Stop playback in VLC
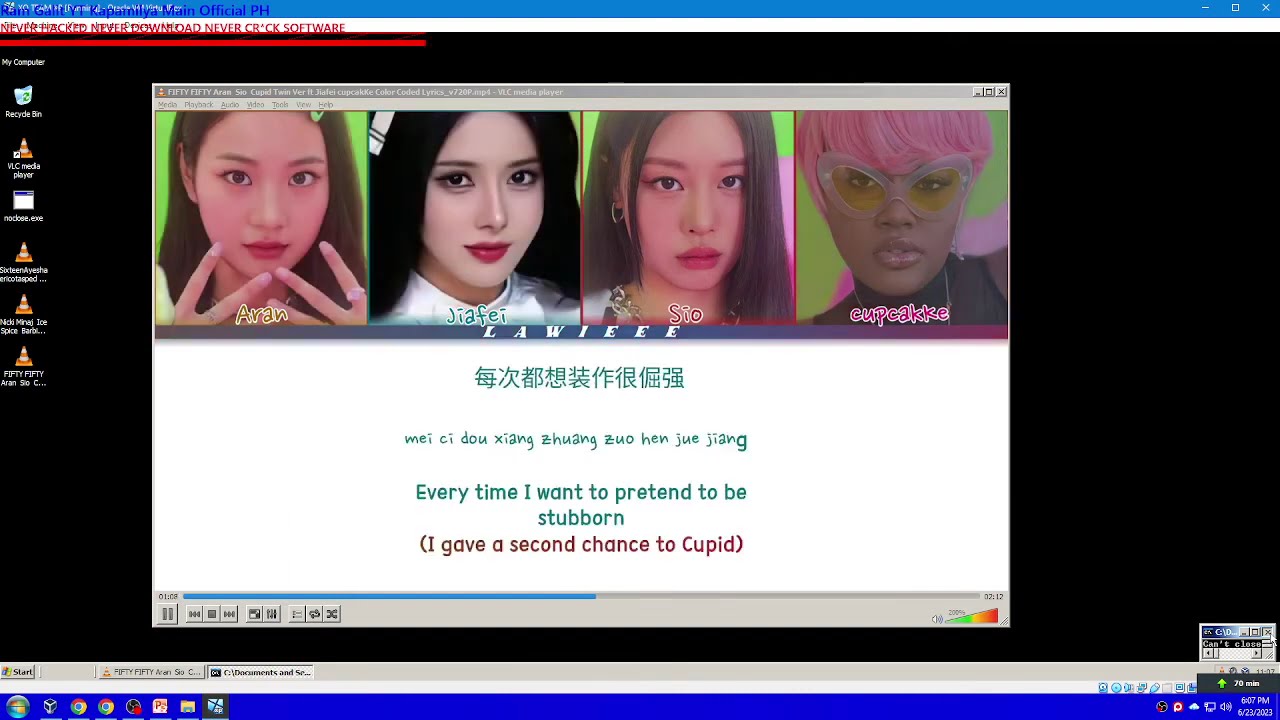Viewport: 1280px width, 720px height. (212, 614)
